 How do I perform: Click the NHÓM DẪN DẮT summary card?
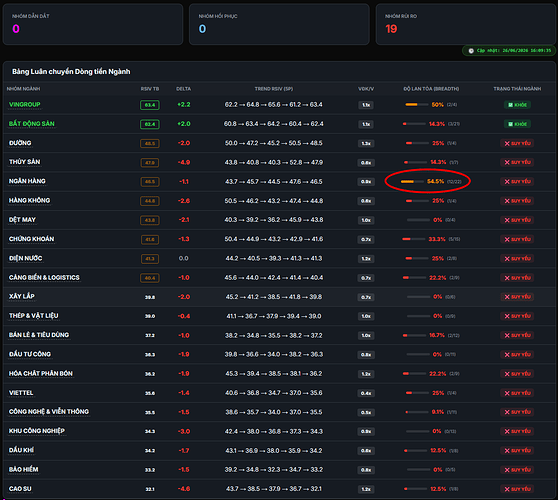93,24
